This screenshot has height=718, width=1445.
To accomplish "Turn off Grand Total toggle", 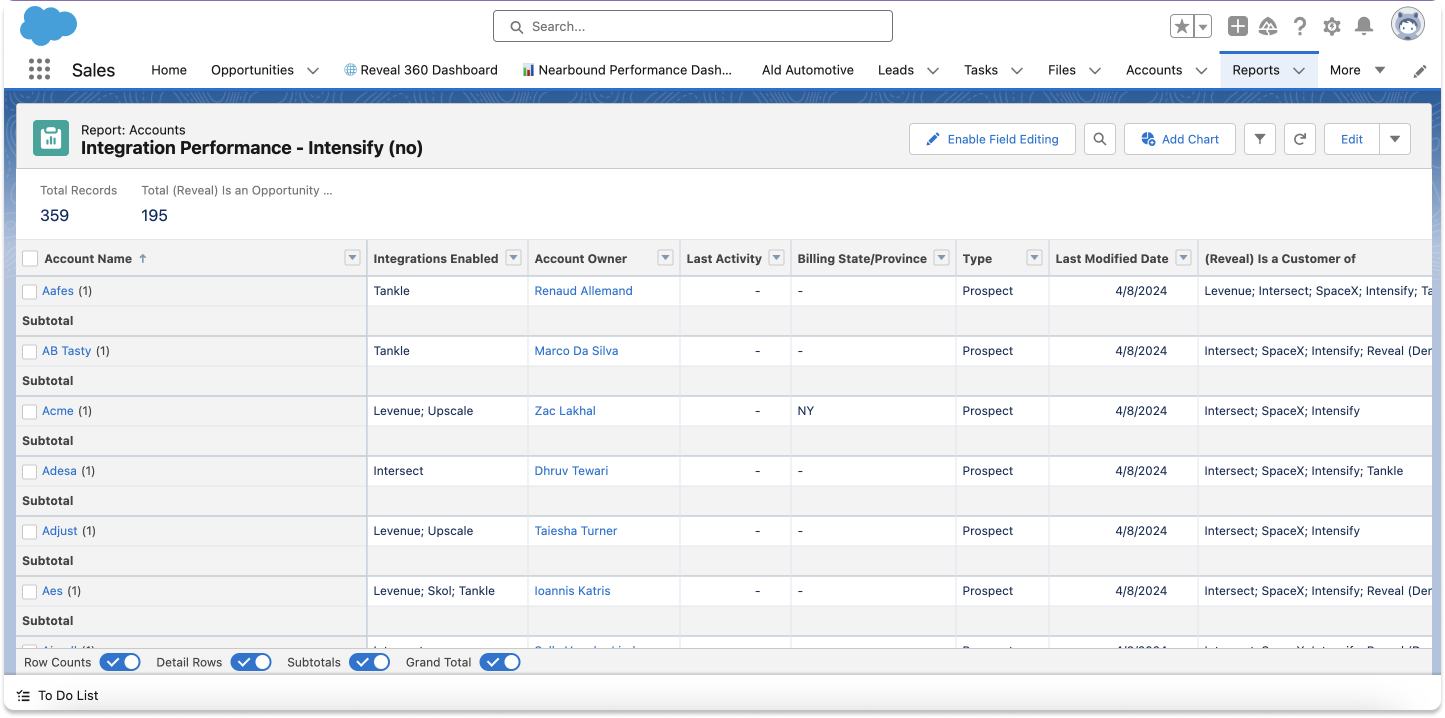I will (500, 662).
